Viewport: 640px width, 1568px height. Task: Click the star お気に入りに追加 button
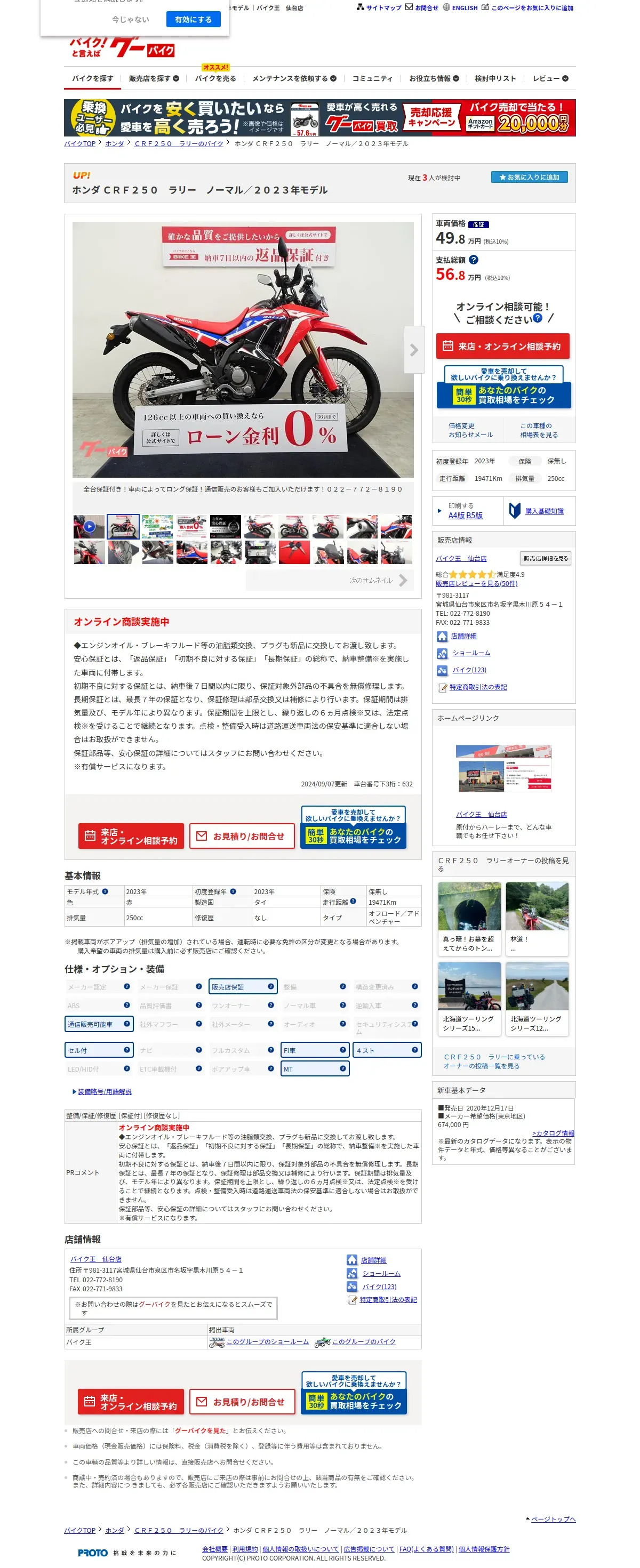tap(529, 177)
